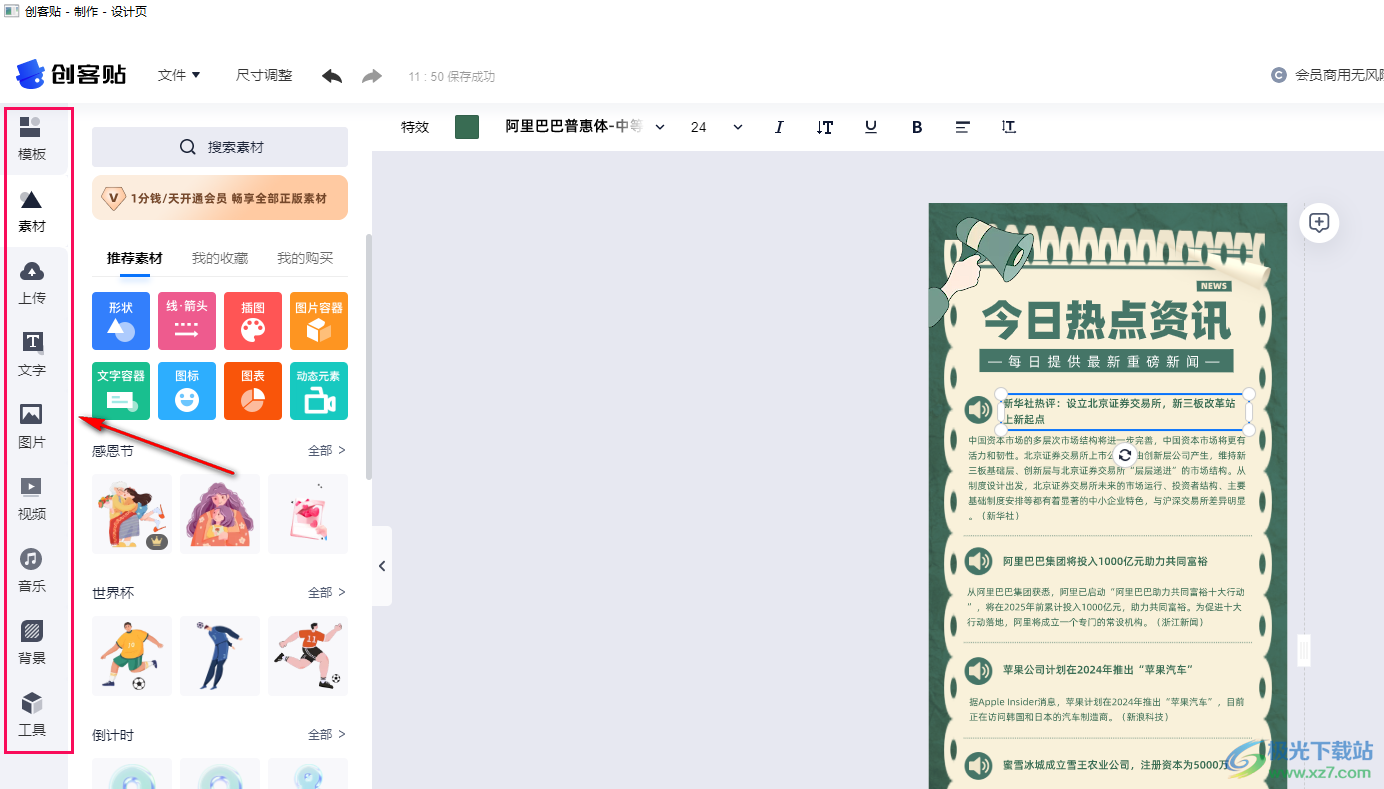Toggle underline text formatting
This screenshot has width=1384, height=789.
pos(871,127)
